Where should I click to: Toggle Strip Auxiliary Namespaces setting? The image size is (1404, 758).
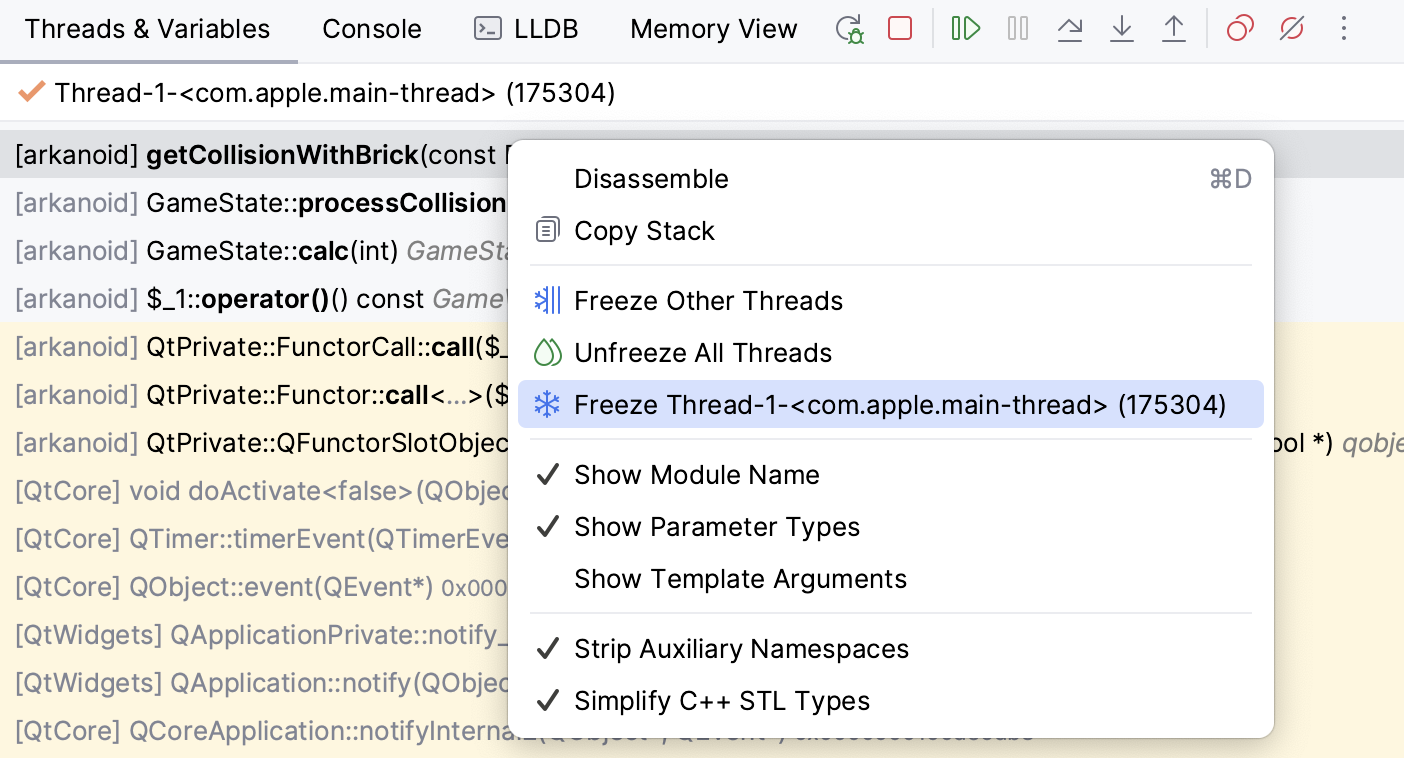741,649
